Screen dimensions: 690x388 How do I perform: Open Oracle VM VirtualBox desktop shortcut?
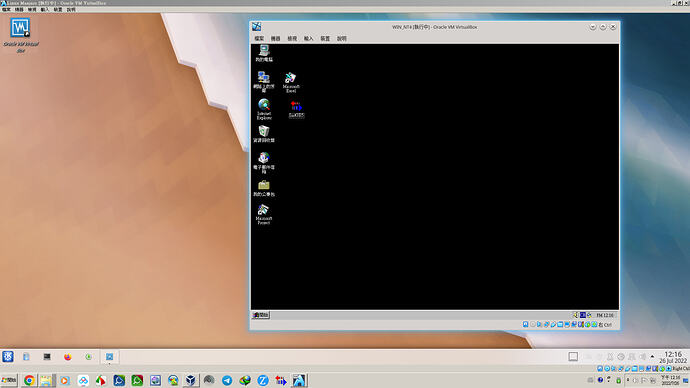click(20, 35)
